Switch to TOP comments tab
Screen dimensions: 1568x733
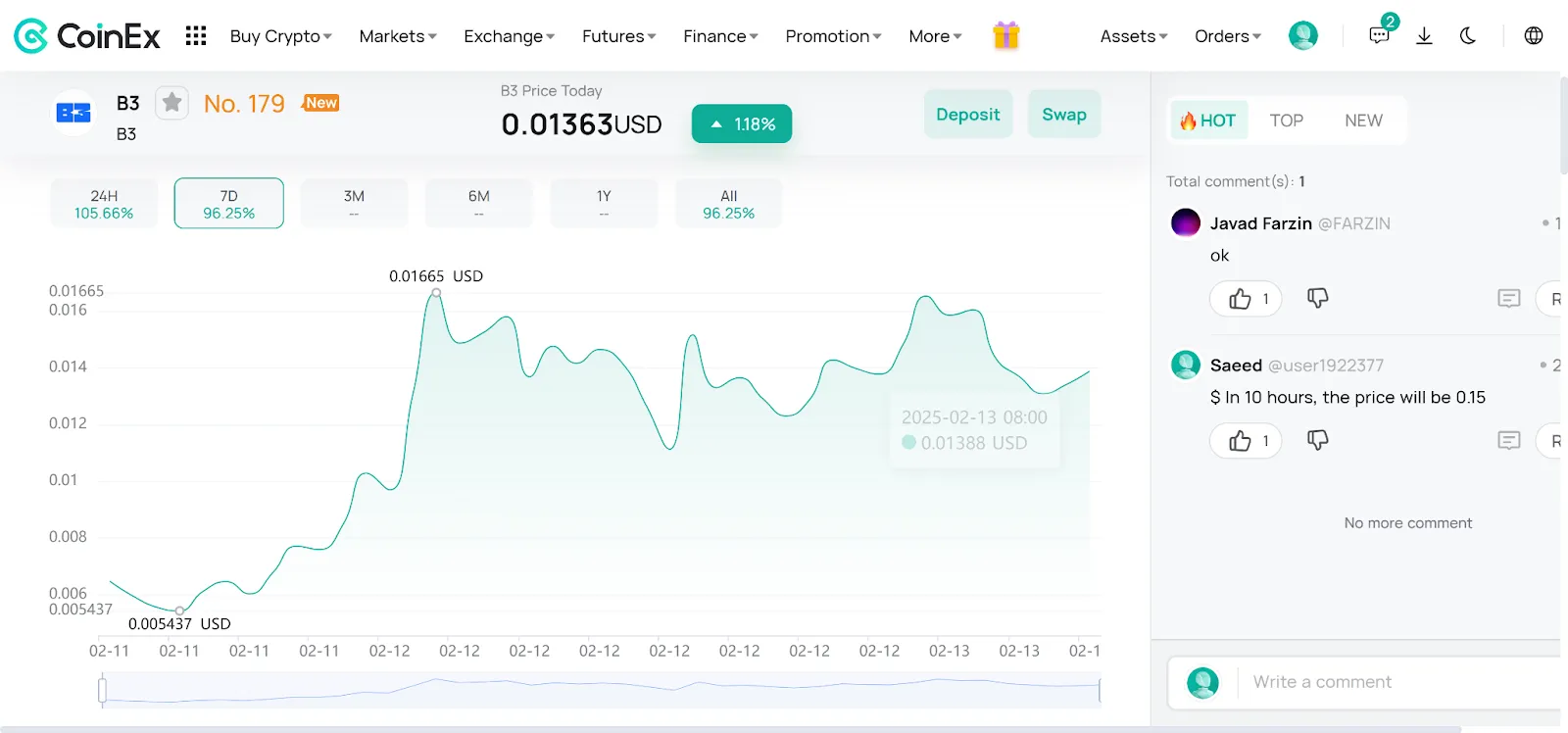(1286, 121)
